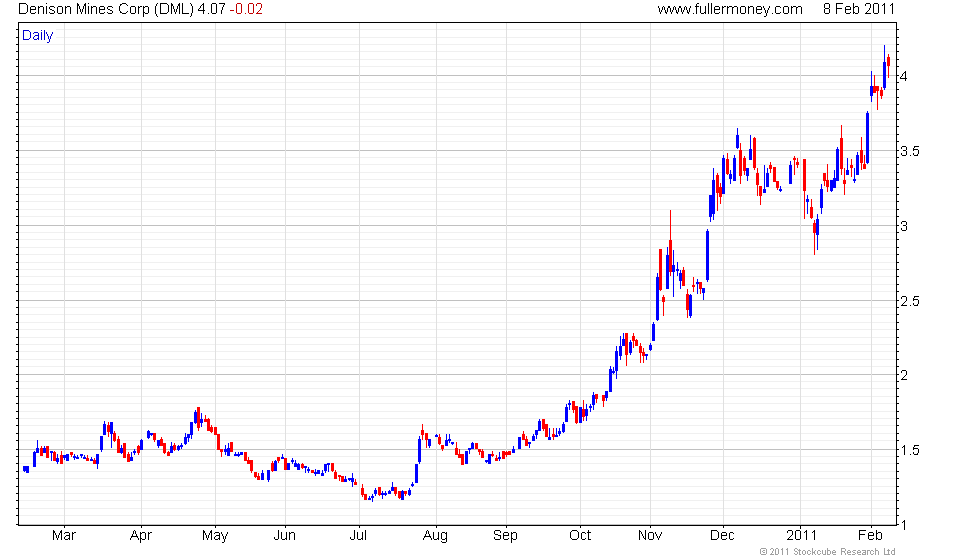Click the price change value '-0.02'
Screen dimensions: 980x560
pos(246,9)
